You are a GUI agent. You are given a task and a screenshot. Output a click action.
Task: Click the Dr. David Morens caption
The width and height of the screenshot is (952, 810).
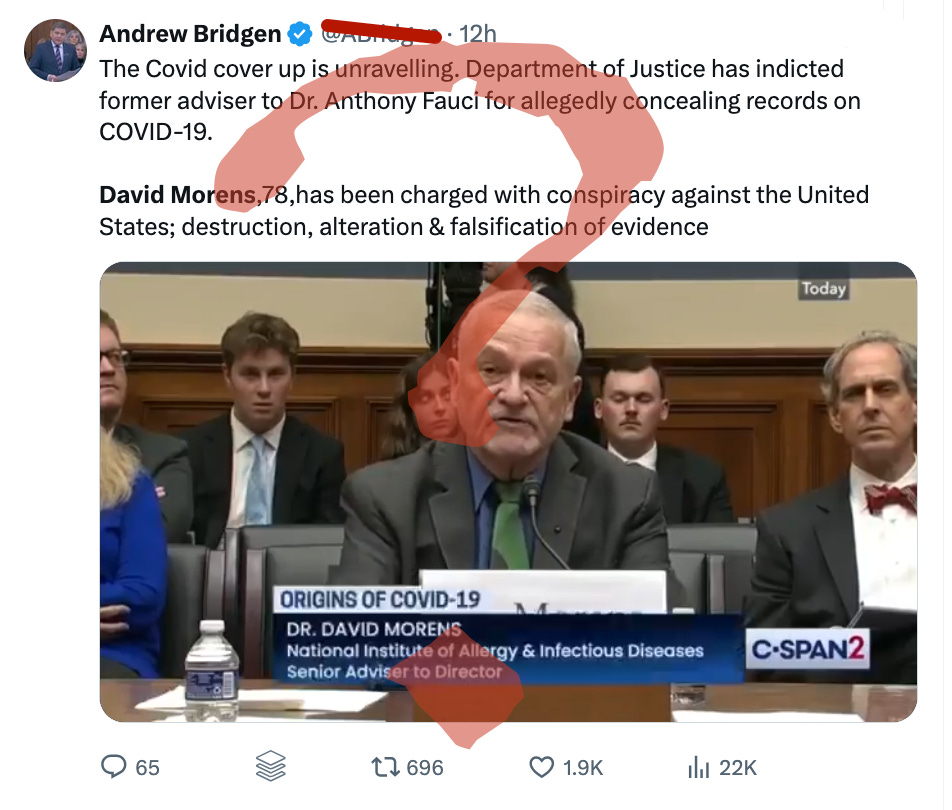coord(374,629)
